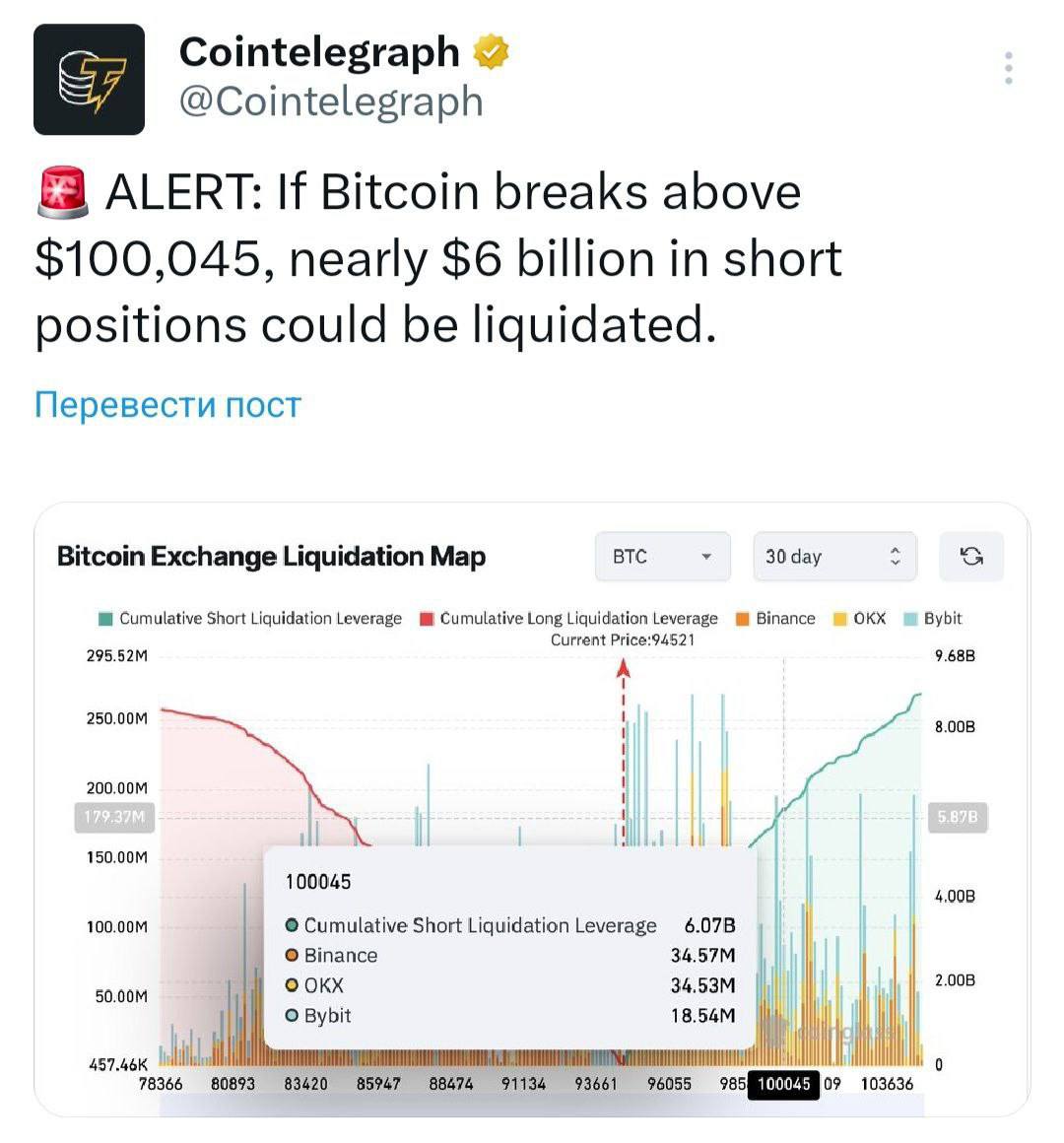Click the Перевести пост translate link
Screen dimensions: 1064x1143
tap(167, 403)
